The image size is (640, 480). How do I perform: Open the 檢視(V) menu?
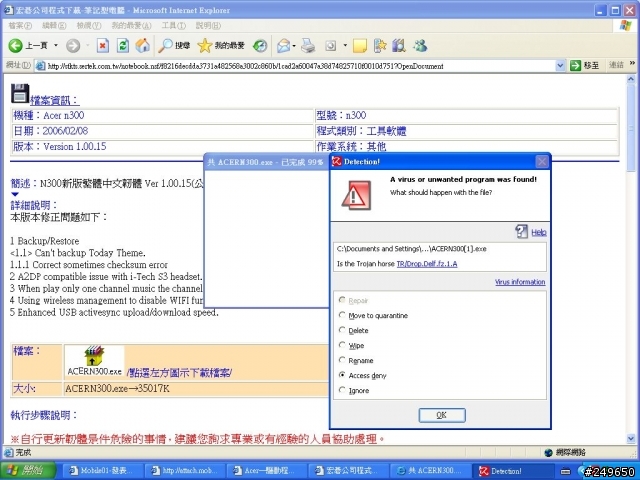(89, 26)
